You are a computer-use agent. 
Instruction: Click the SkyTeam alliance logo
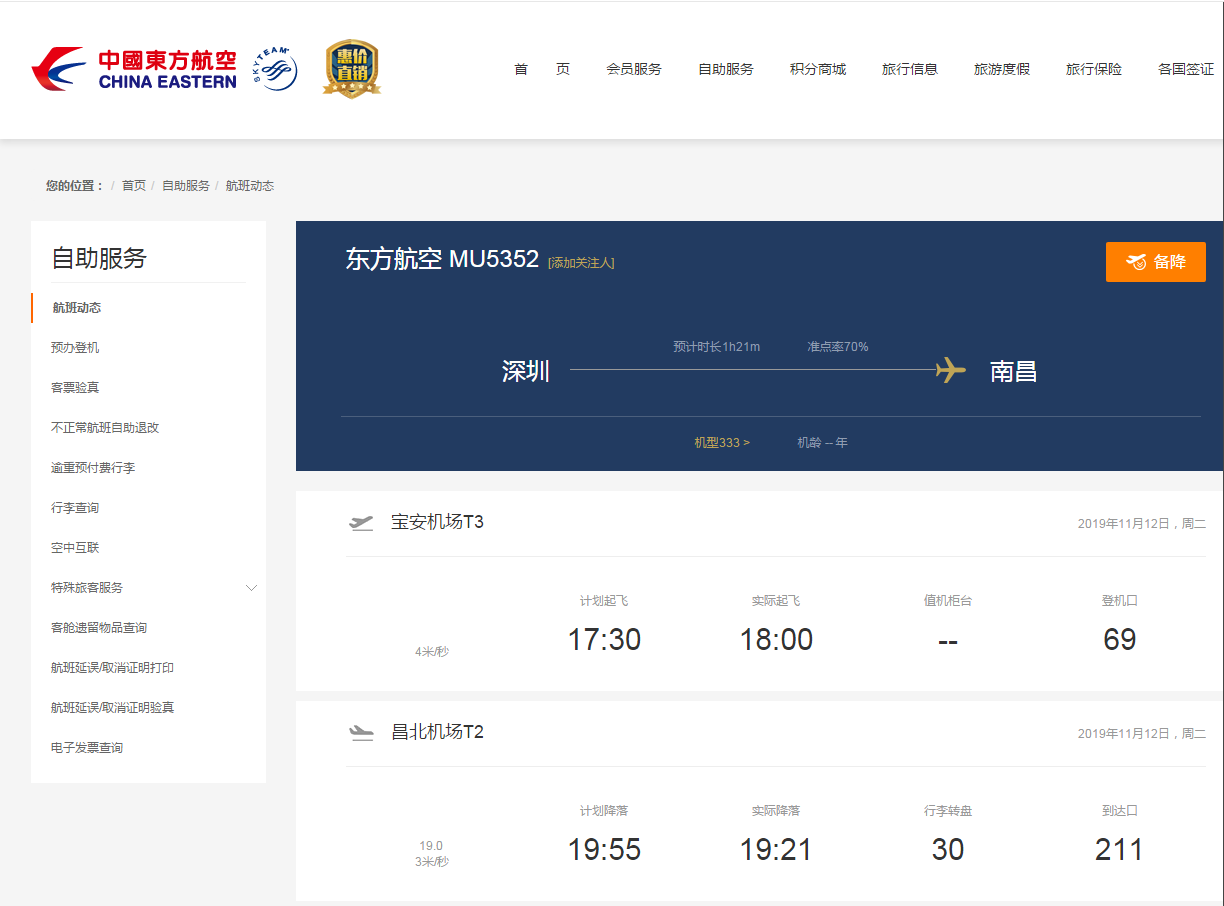(x=275, y=68)
